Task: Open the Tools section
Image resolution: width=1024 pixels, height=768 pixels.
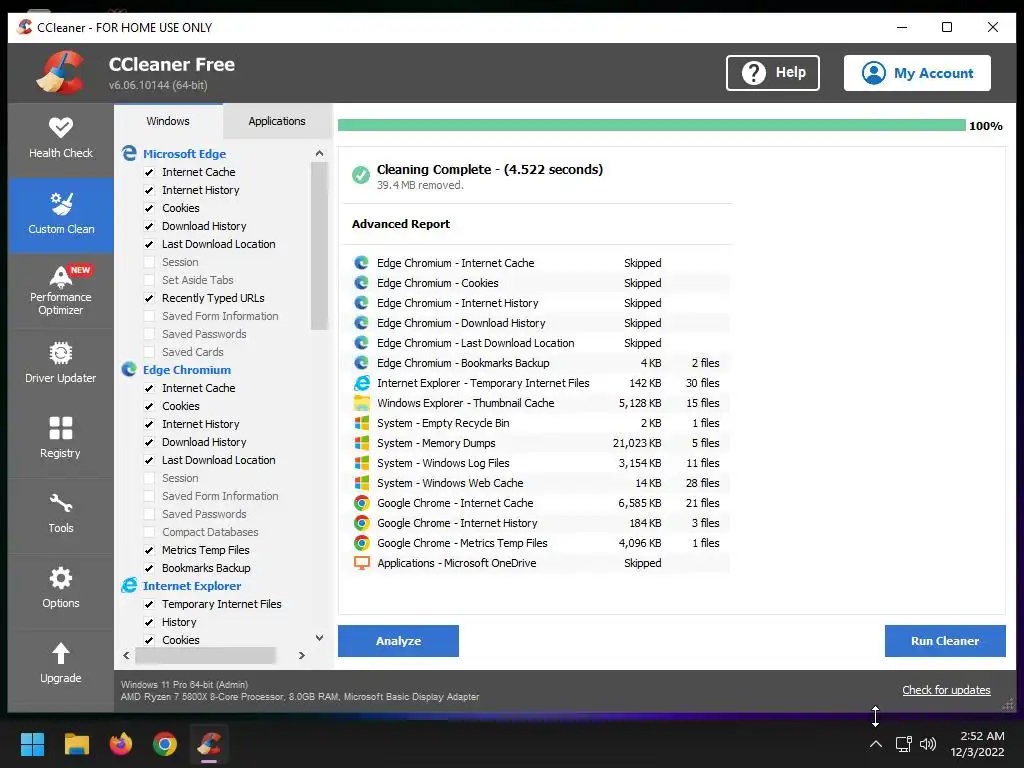Action: pos(61,514)
